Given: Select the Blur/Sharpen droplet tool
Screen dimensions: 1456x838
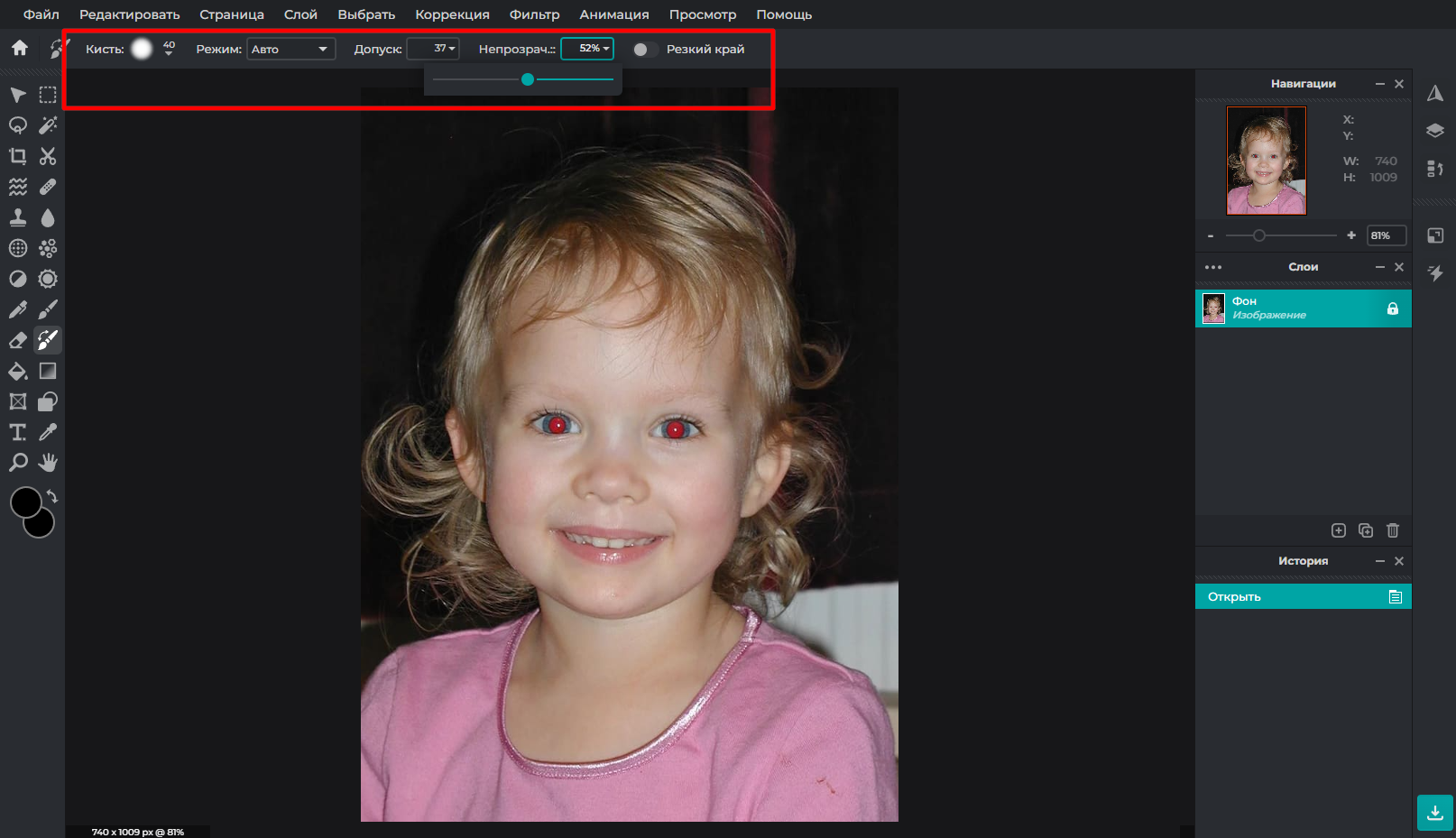Looking at the screenshot, I should (48, 217).
